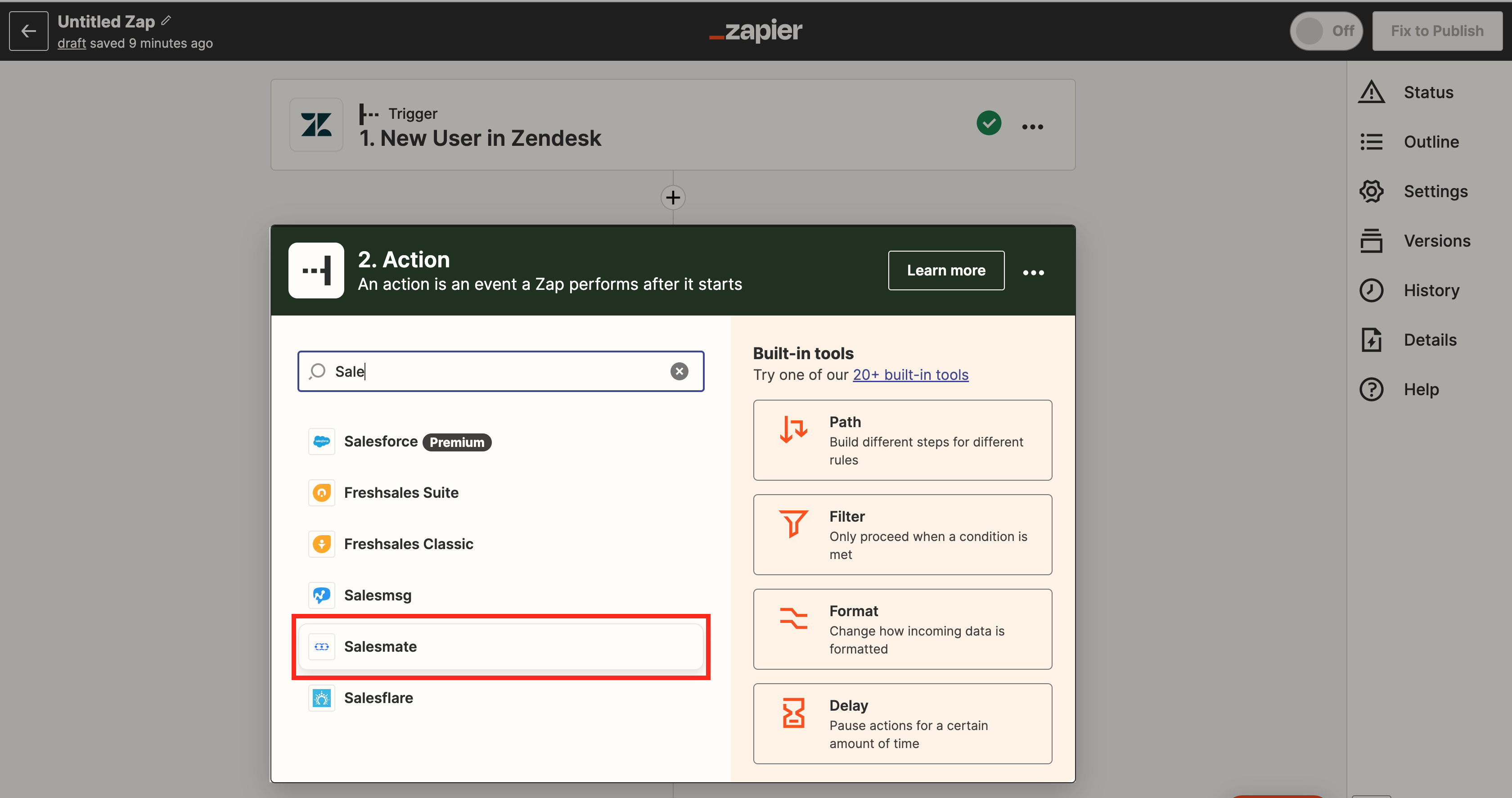Open the draft version link
This screenshot has width=1512, height=798.
[x=72, y=44]
